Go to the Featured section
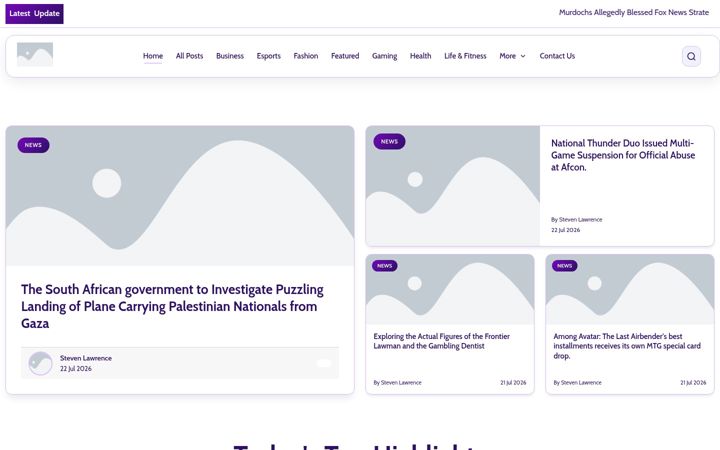 [345, 56]
